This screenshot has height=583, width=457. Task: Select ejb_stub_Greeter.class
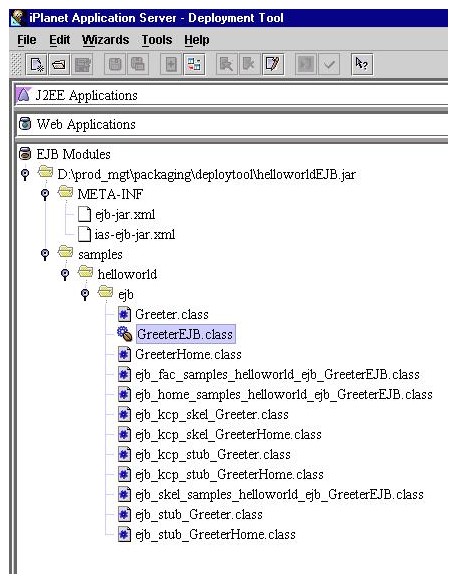coord(199,515)
